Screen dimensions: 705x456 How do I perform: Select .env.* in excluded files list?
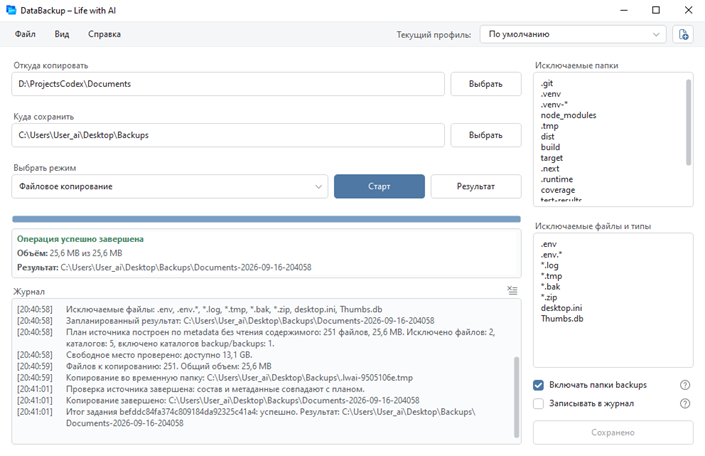pos(551,255)
